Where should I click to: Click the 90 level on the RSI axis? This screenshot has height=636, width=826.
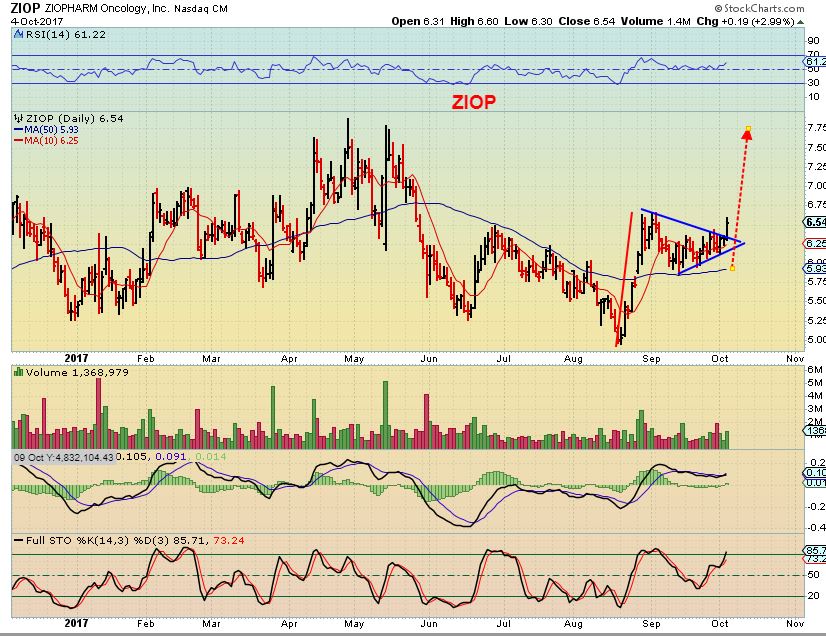click(813, 41)
